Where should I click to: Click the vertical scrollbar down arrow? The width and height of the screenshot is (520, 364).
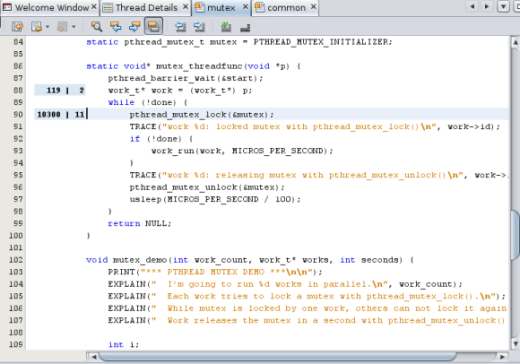pos(515,343)
